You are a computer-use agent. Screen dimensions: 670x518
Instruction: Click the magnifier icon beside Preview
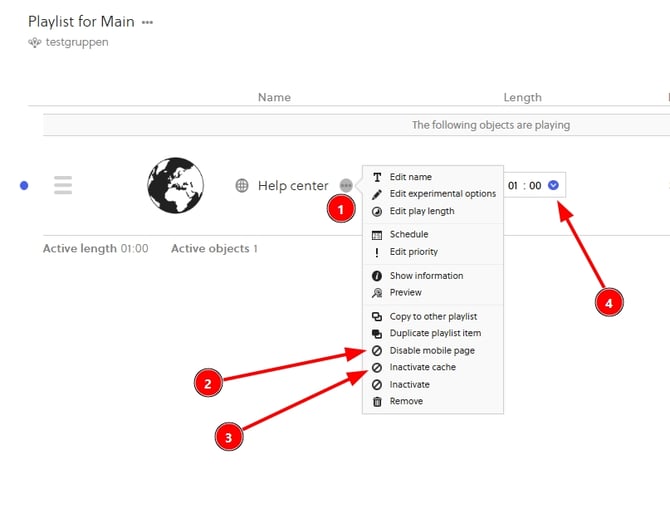[377, 293]
